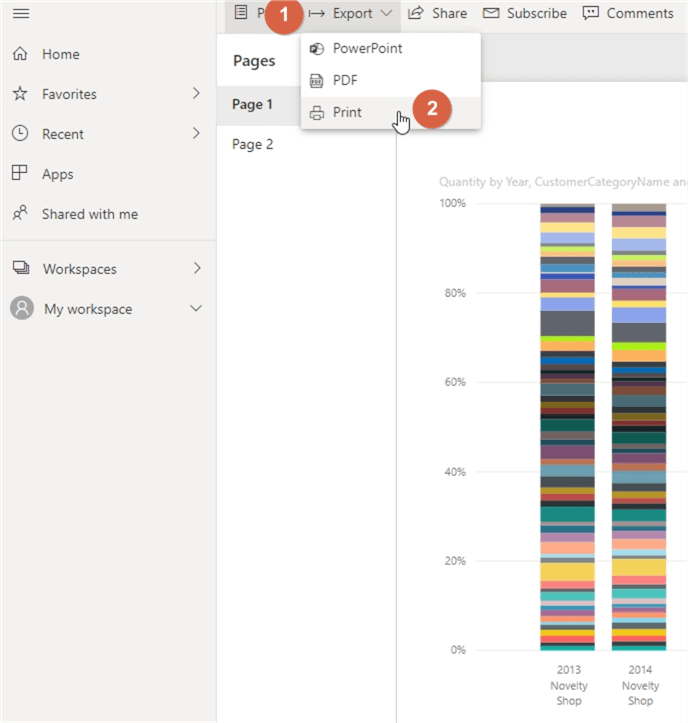Select Print in the Export menu
The width and height of the screenshot is (688, 723).
tap(347, 112)
